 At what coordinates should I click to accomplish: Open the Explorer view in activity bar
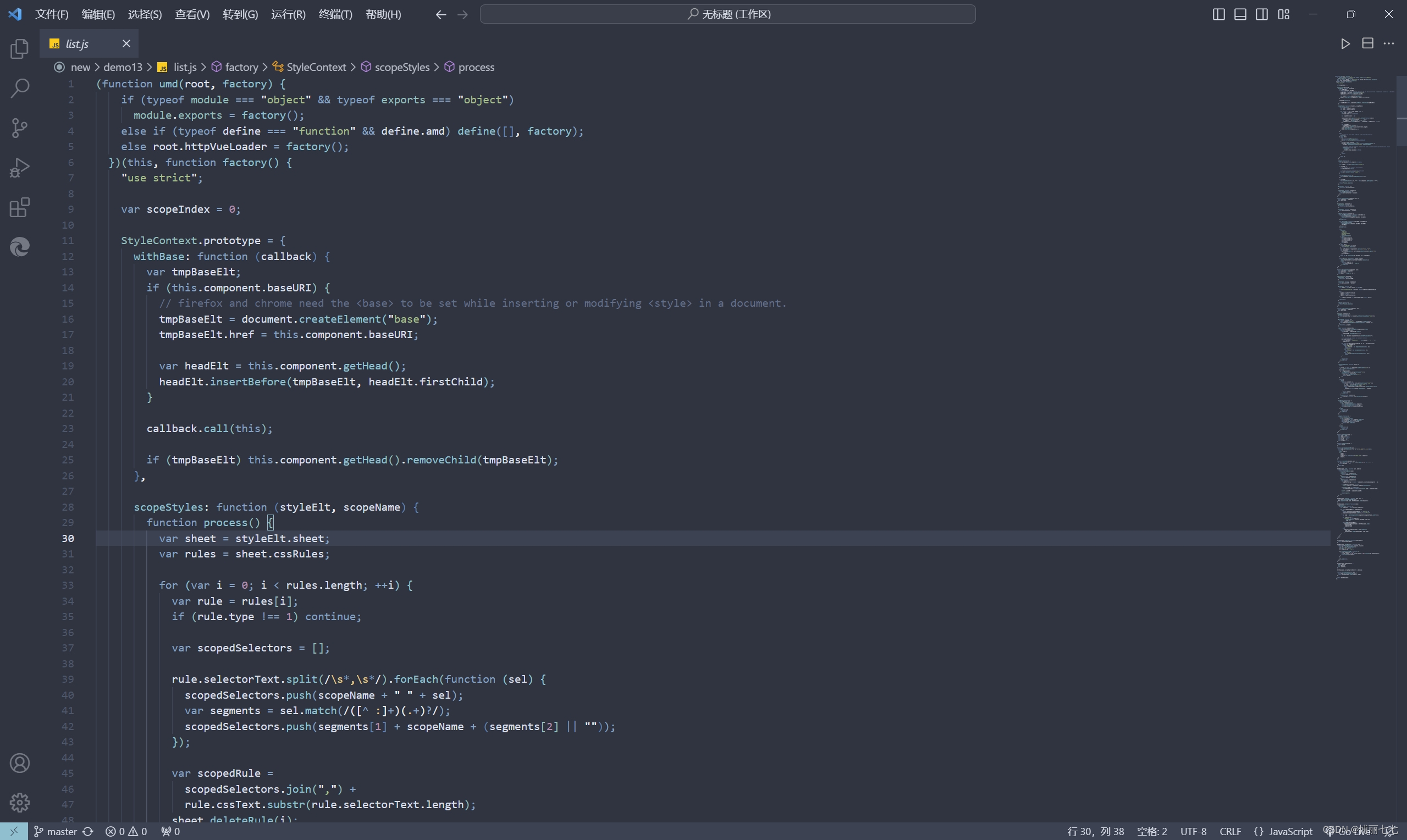click(20, 49)
